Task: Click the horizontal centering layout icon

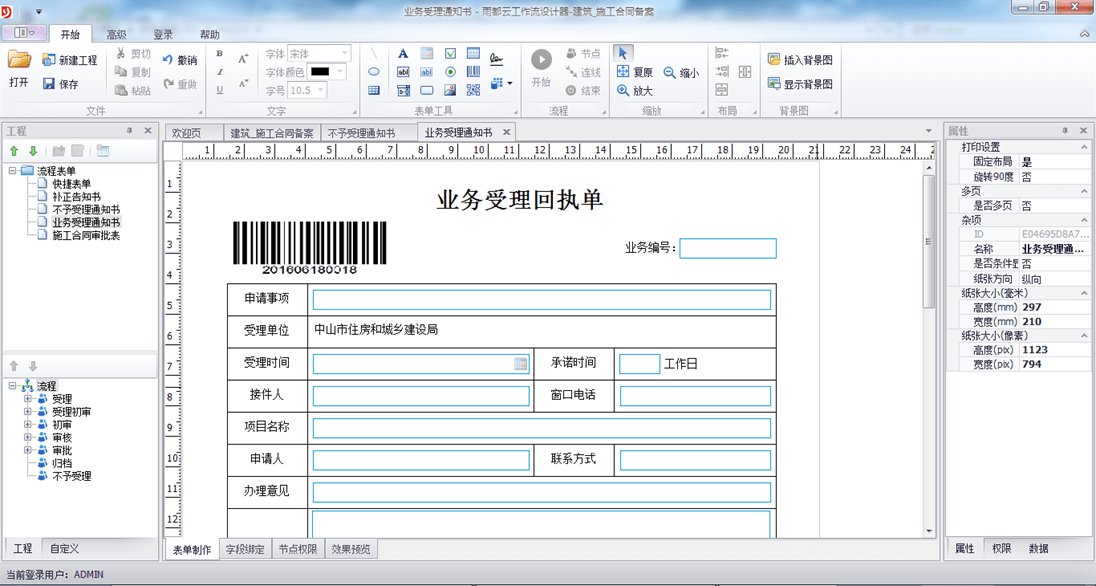Action: (x=745, y=71)
